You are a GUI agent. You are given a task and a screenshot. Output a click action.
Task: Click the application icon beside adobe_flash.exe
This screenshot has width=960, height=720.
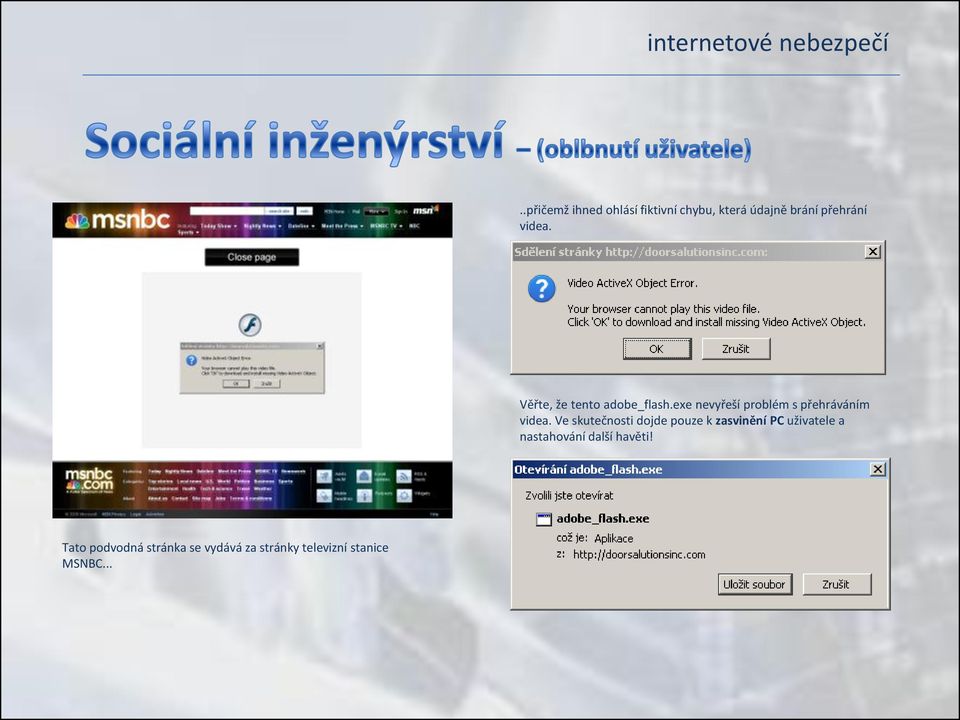544,519
